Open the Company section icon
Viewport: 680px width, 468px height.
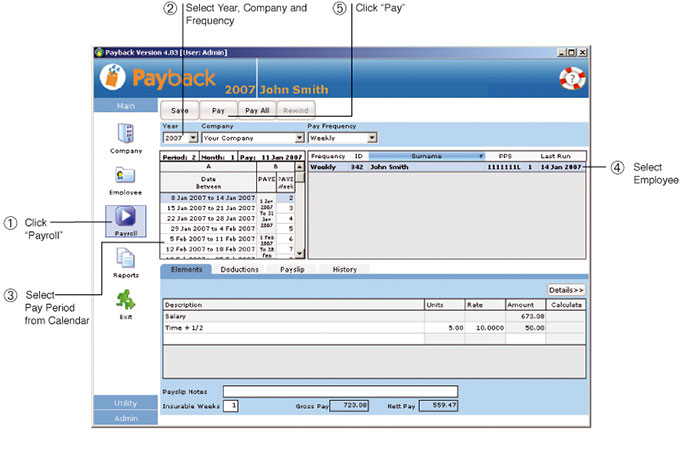pyautogui.click(x=126, y=133)
